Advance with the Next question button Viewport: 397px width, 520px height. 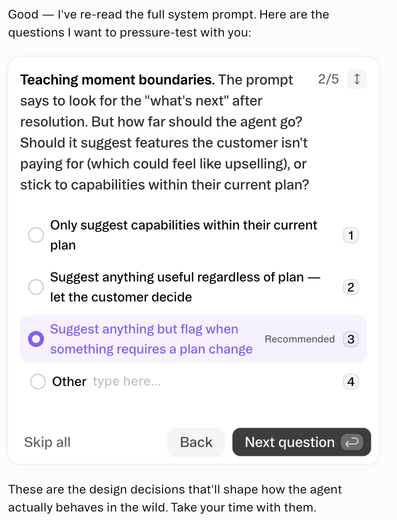[x=301, y=442]
